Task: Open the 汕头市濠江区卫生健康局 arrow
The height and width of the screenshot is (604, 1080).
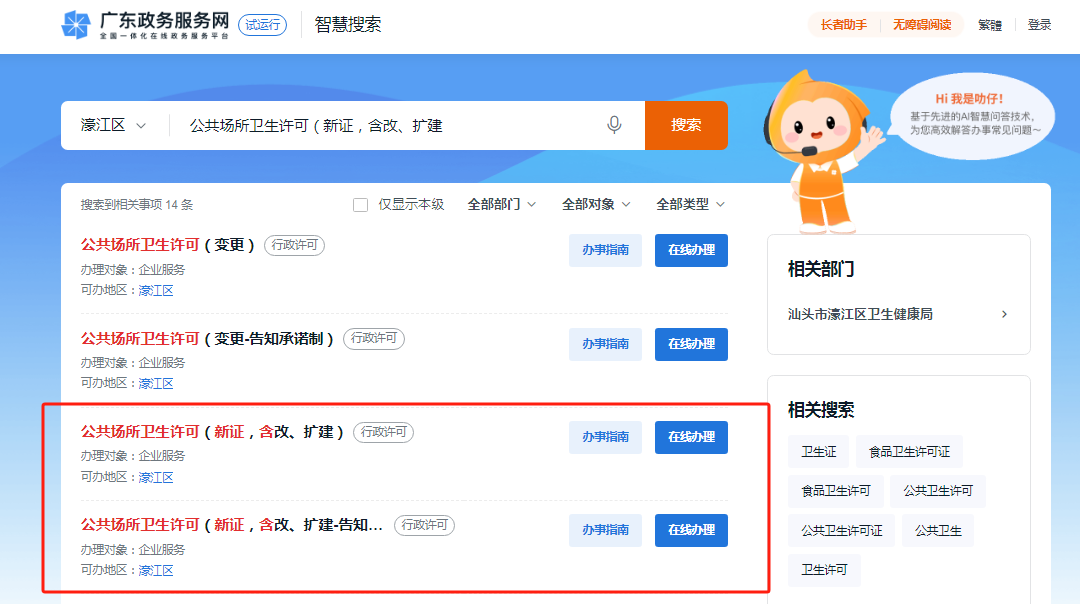Action: pos(1004,314)
